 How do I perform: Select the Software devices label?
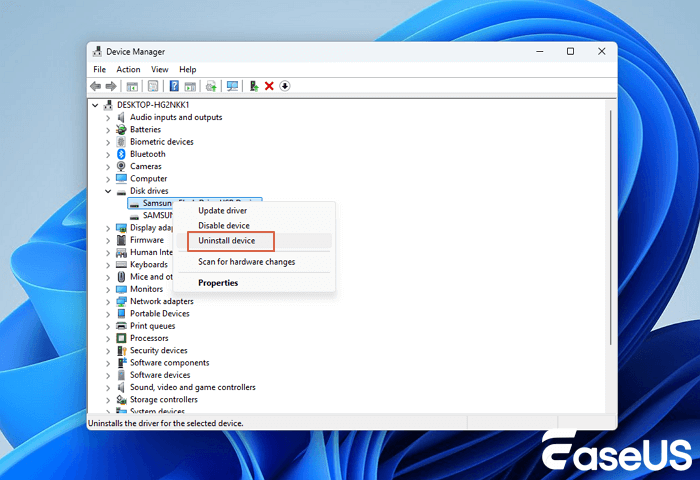click(160, 375)
